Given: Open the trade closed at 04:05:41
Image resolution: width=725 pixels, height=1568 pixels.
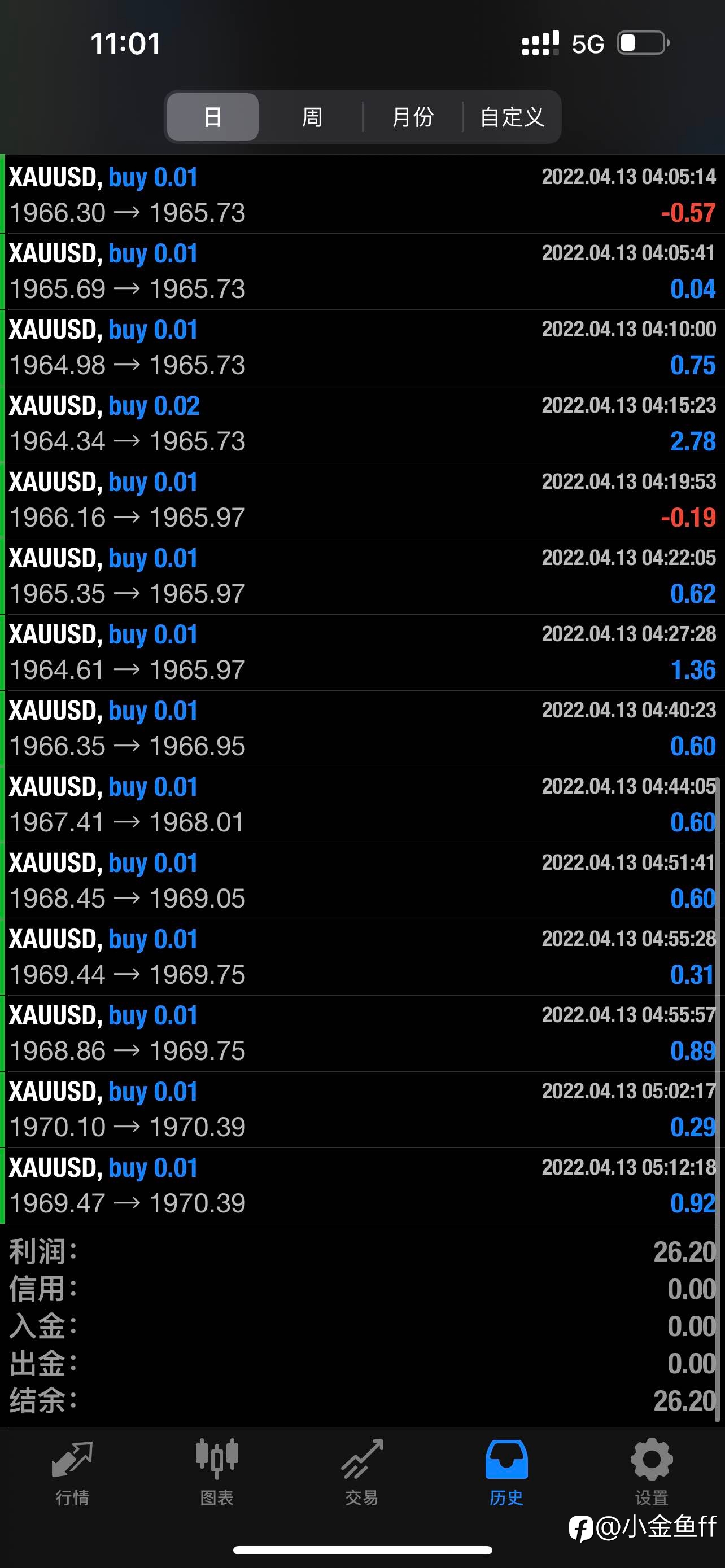Looking at the screenshot, I should [x=362, y=271].
